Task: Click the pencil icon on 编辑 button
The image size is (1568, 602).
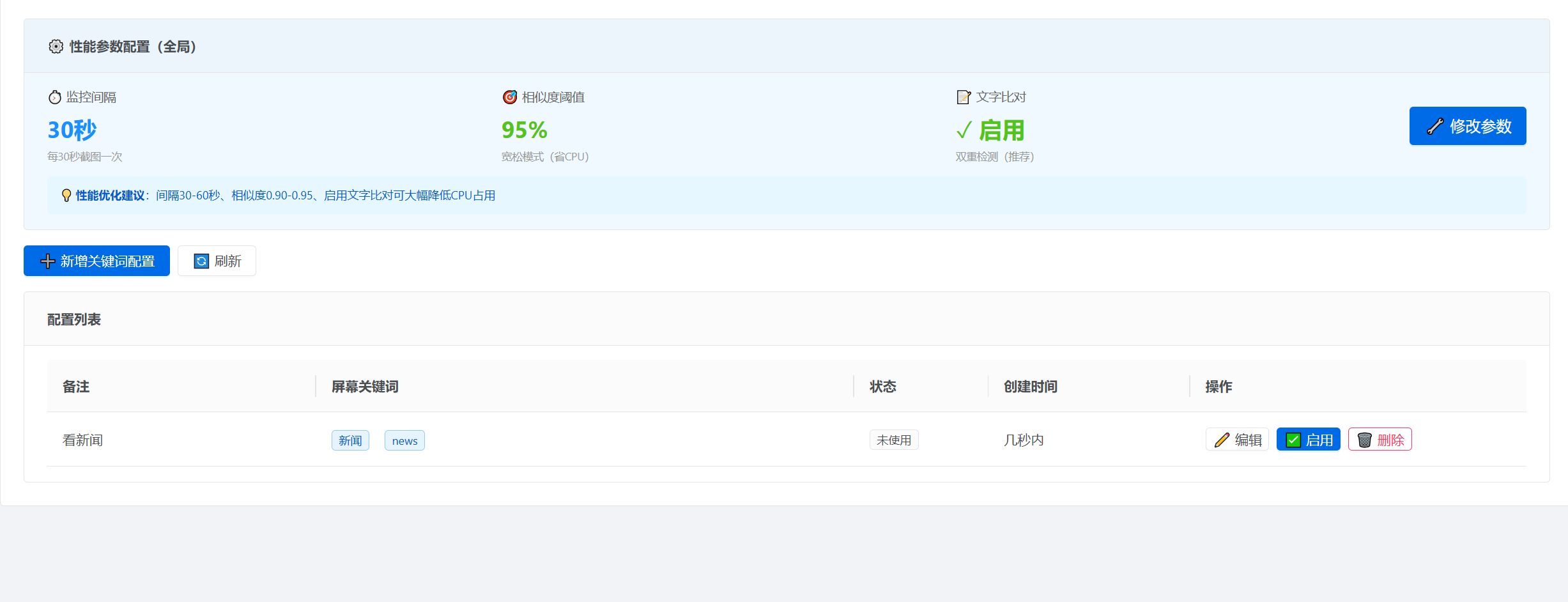Action: (x=1221, y=440)
